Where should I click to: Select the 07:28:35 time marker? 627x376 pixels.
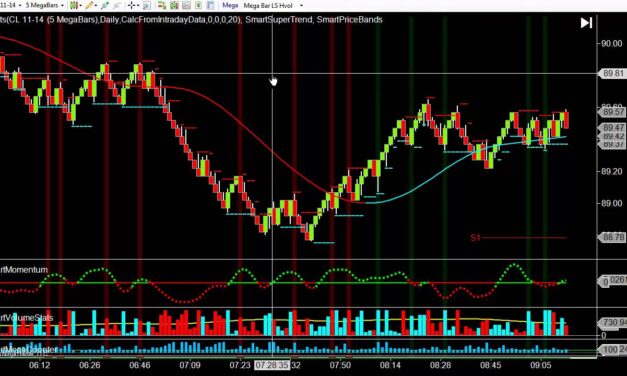[x=272, y=365]
